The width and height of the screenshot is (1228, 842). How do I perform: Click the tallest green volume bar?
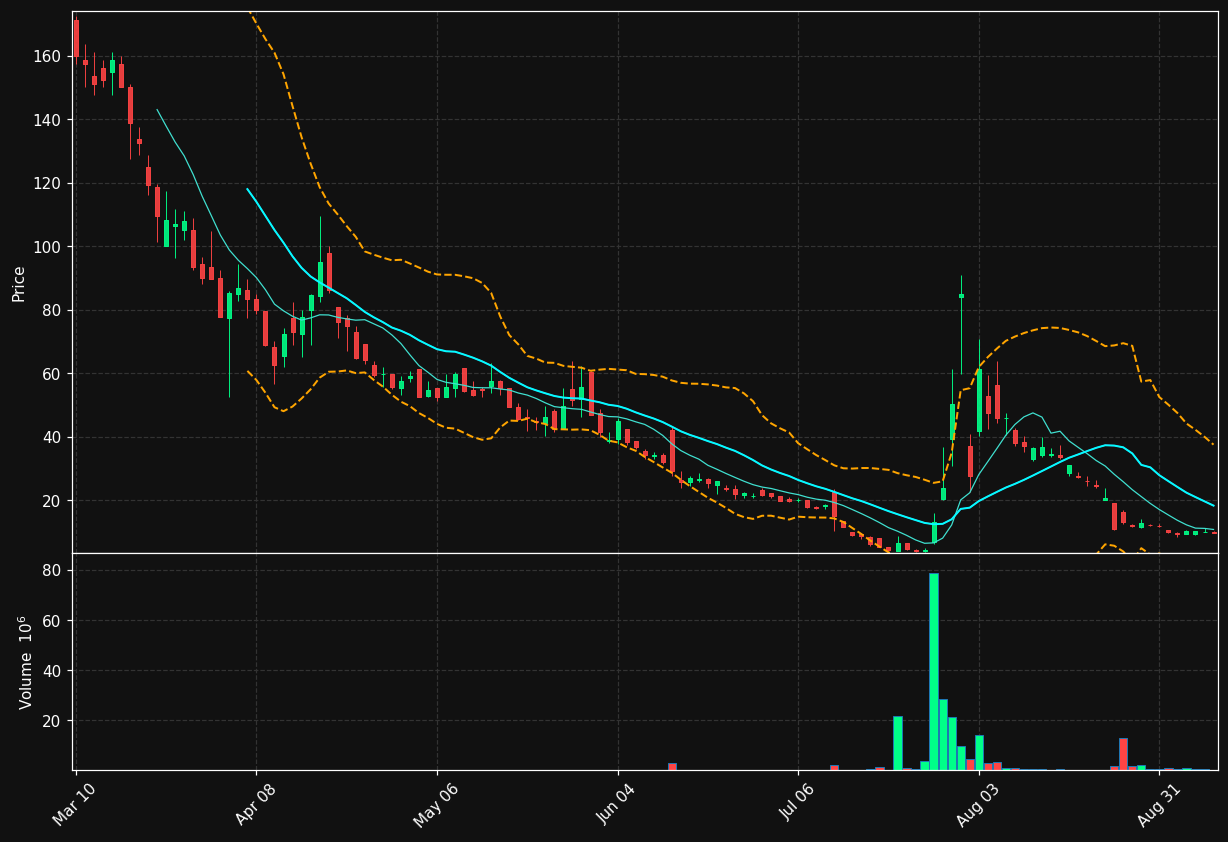click(x=934, y=671)
